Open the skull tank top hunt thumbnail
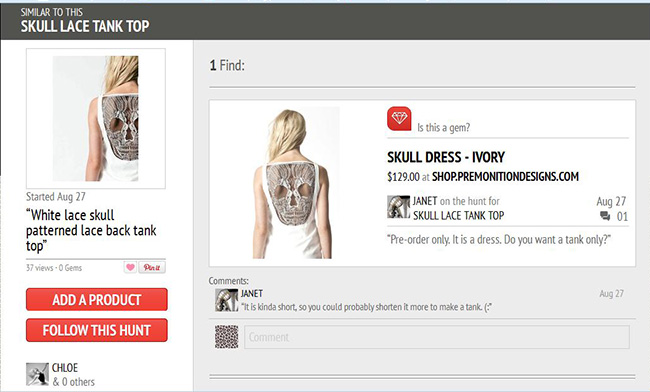Screen dimensions: 650x392 tap(96, 119)
